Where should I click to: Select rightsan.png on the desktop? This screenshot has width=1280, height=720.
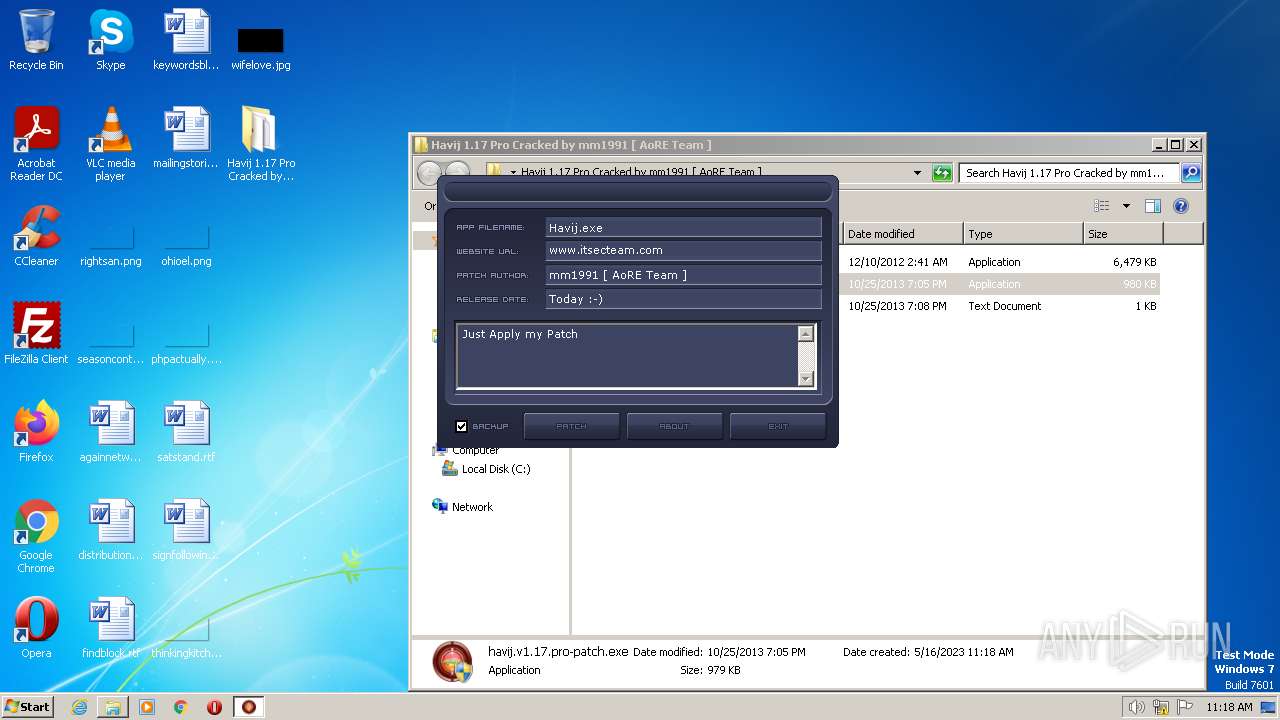coord(110,246)
